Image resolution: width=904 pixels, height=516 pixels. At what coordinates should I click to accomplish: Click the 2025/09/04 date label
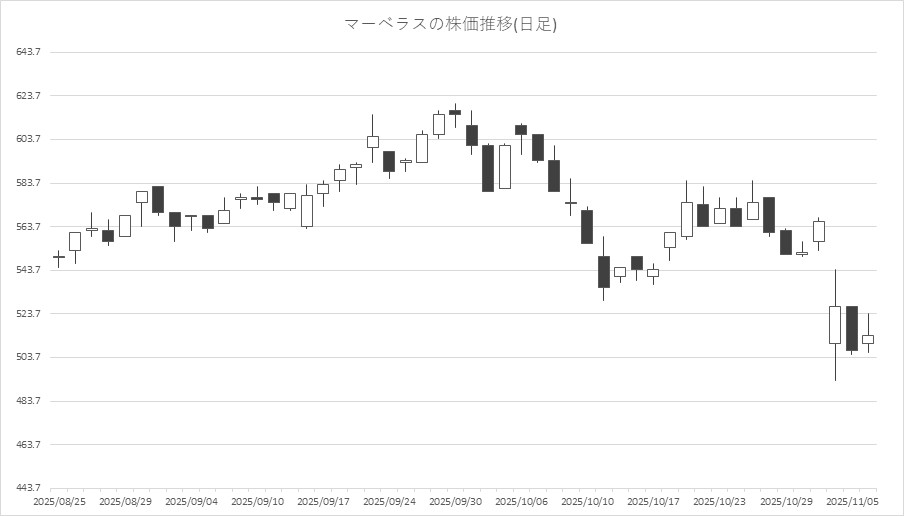[x=191, y=500]
